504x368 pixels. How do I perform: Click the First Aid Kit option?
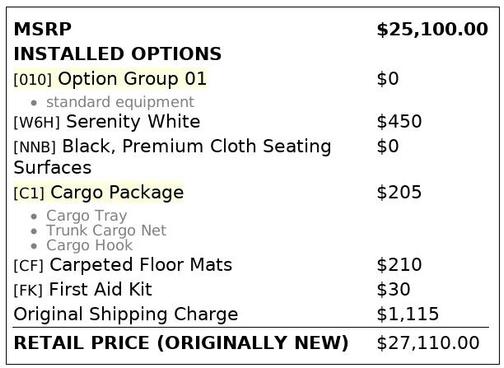coord(100,289)
